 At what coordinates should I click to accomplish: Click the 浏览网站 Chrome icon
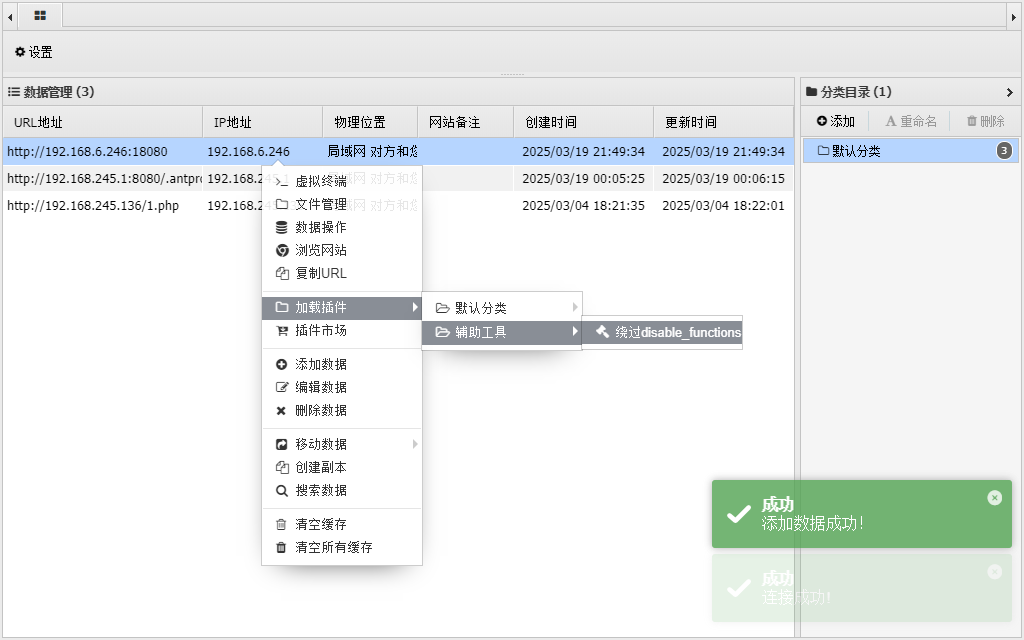[x=282, y=250]
